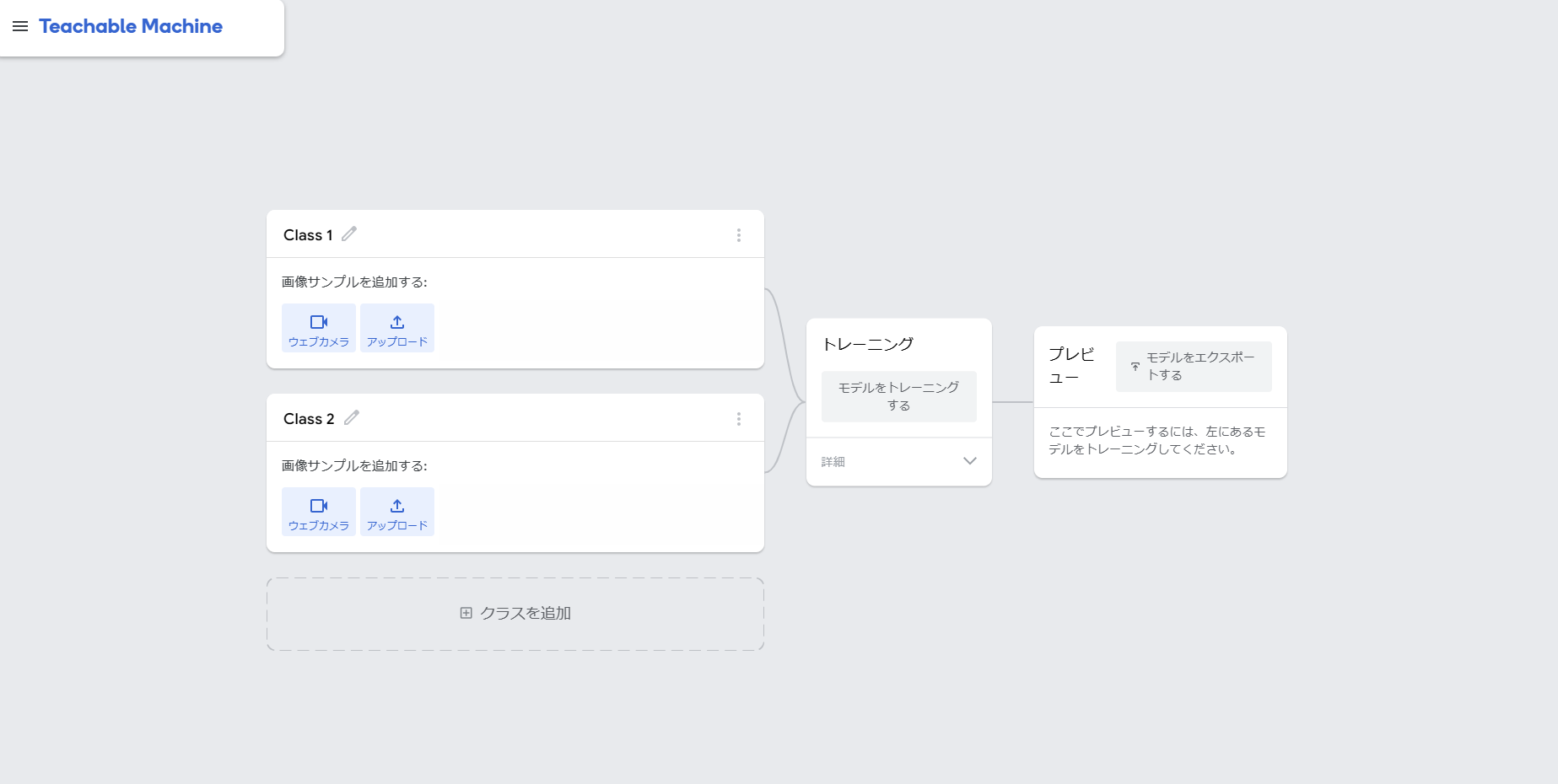Viewport: 1558px width, 784px height.
Task: Open Class 2 three-dot options menu
Action: click(739, 419)
